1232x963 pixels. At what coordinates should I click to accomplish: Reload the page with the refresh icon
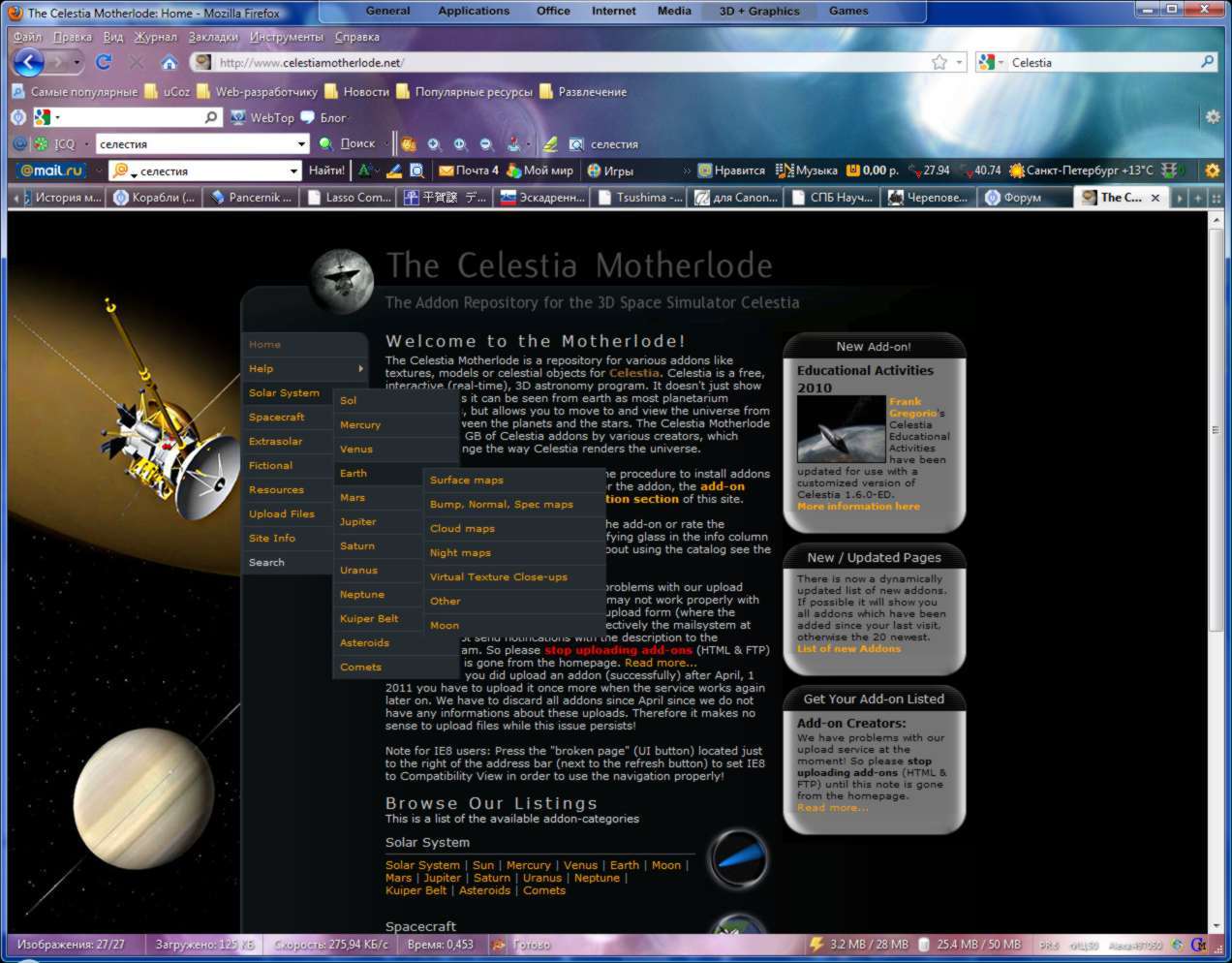[x=104, y=62]
